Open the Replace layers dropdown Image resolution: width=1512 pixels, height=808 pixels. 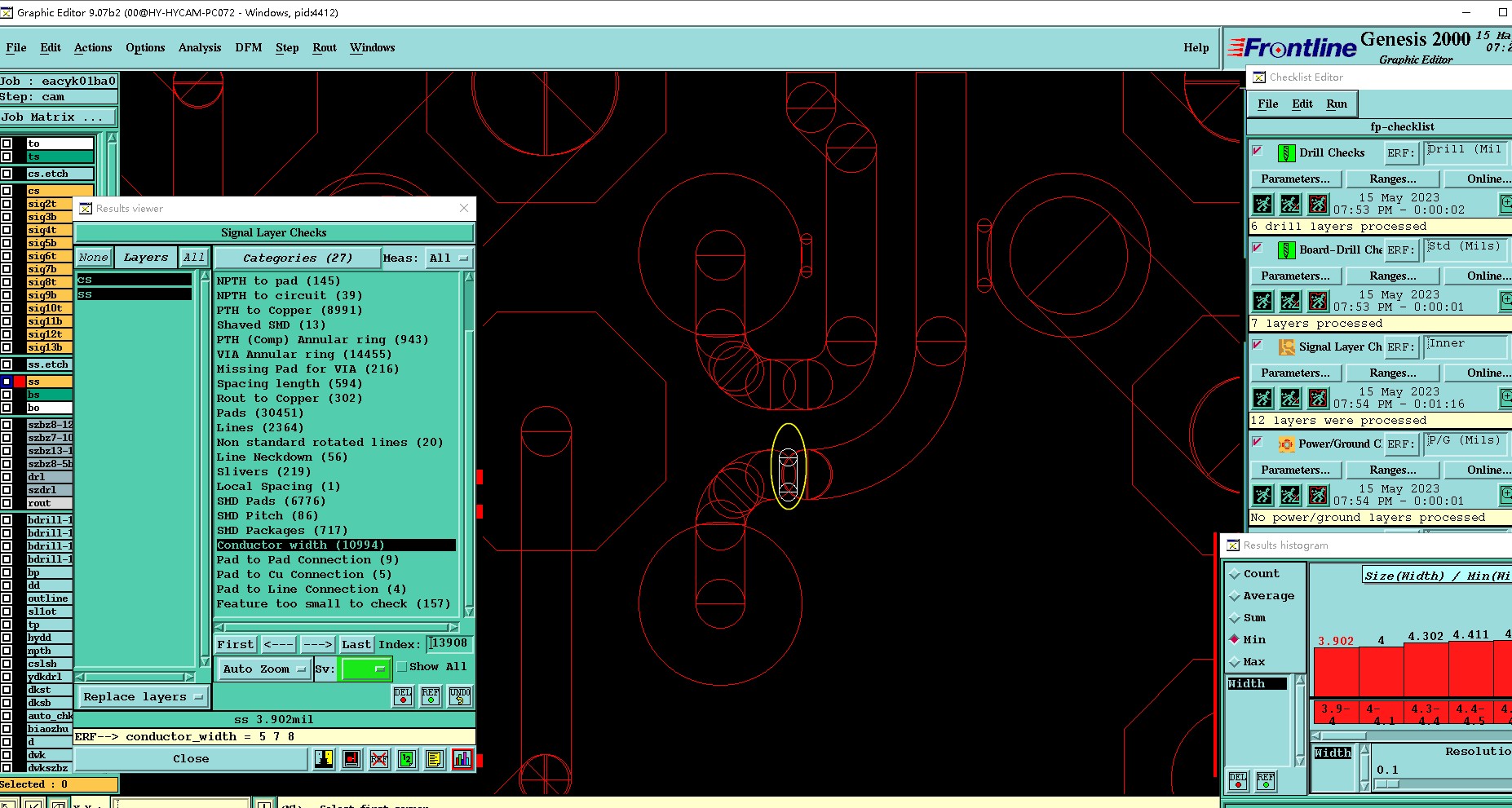point(143,697)
